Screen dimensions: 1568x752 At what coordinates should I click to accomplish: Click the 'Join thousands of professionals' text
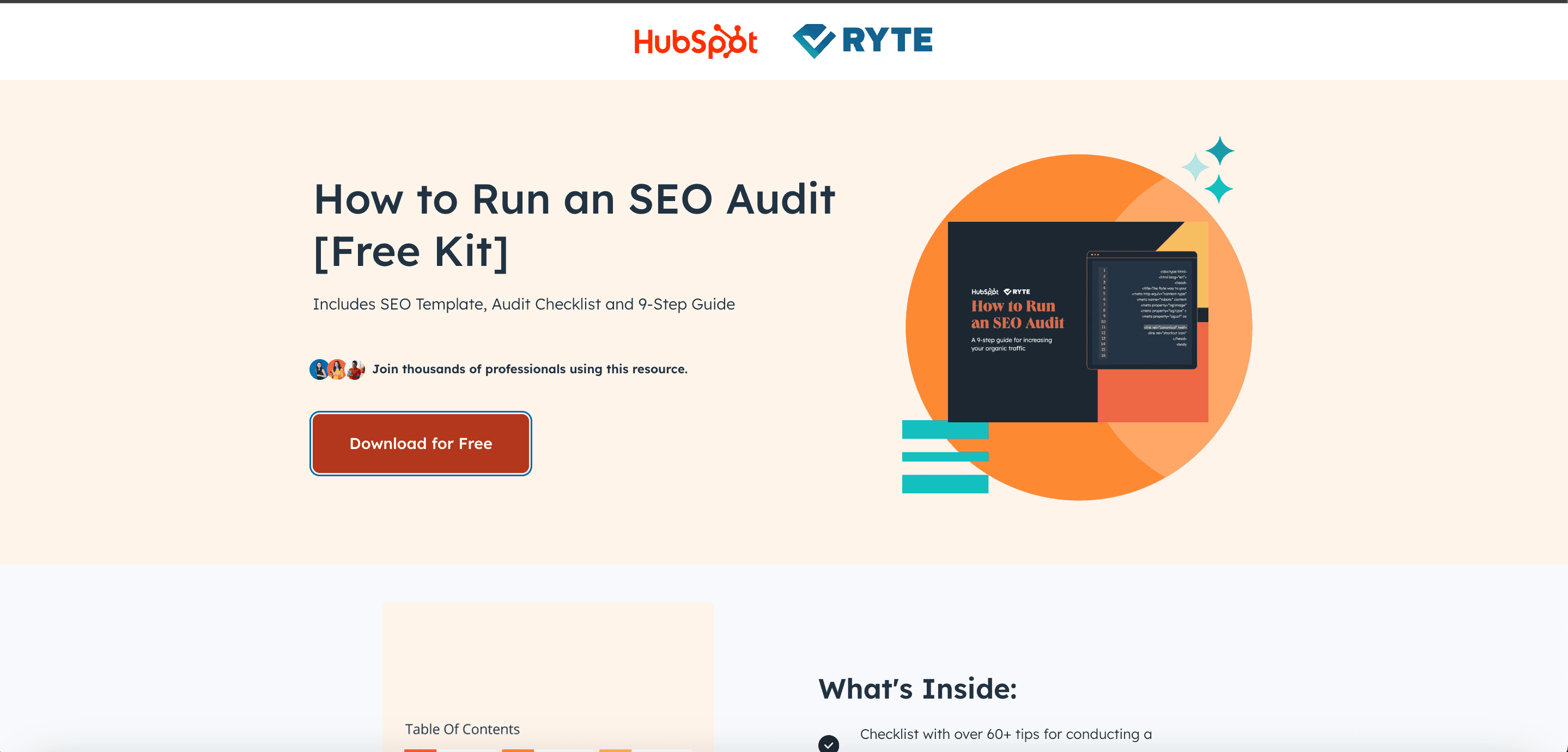(530, 368)
